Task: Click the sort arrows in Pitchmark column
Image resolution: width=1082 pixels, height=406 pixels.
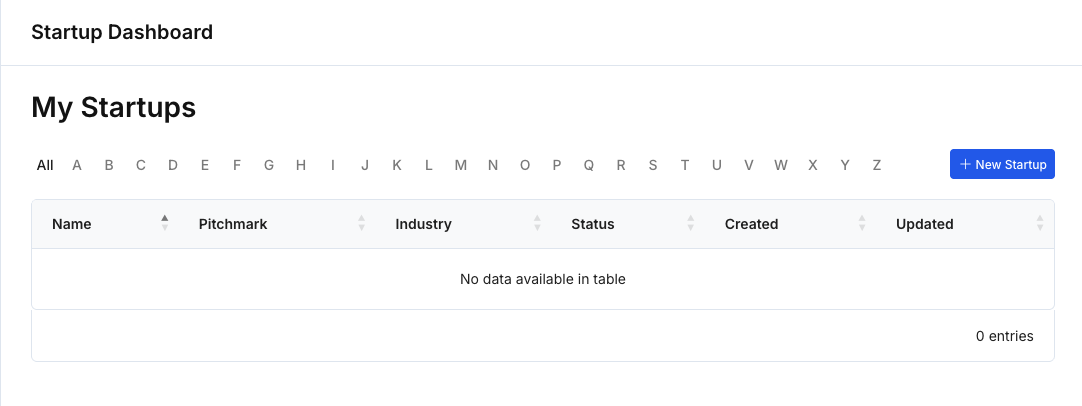Action: point(361,224)
